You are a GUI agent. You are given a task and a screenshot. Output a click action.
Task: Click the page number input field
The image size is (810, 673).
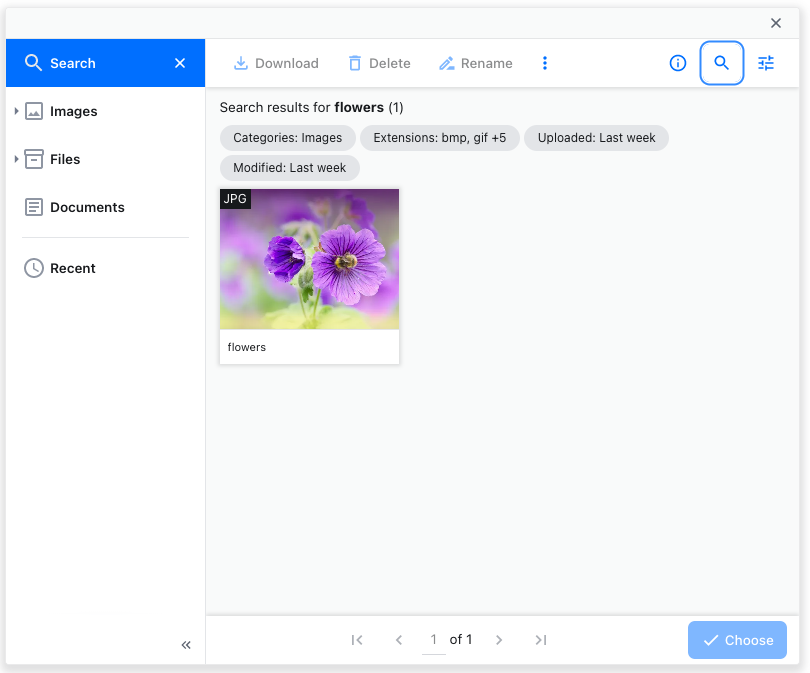433,640
